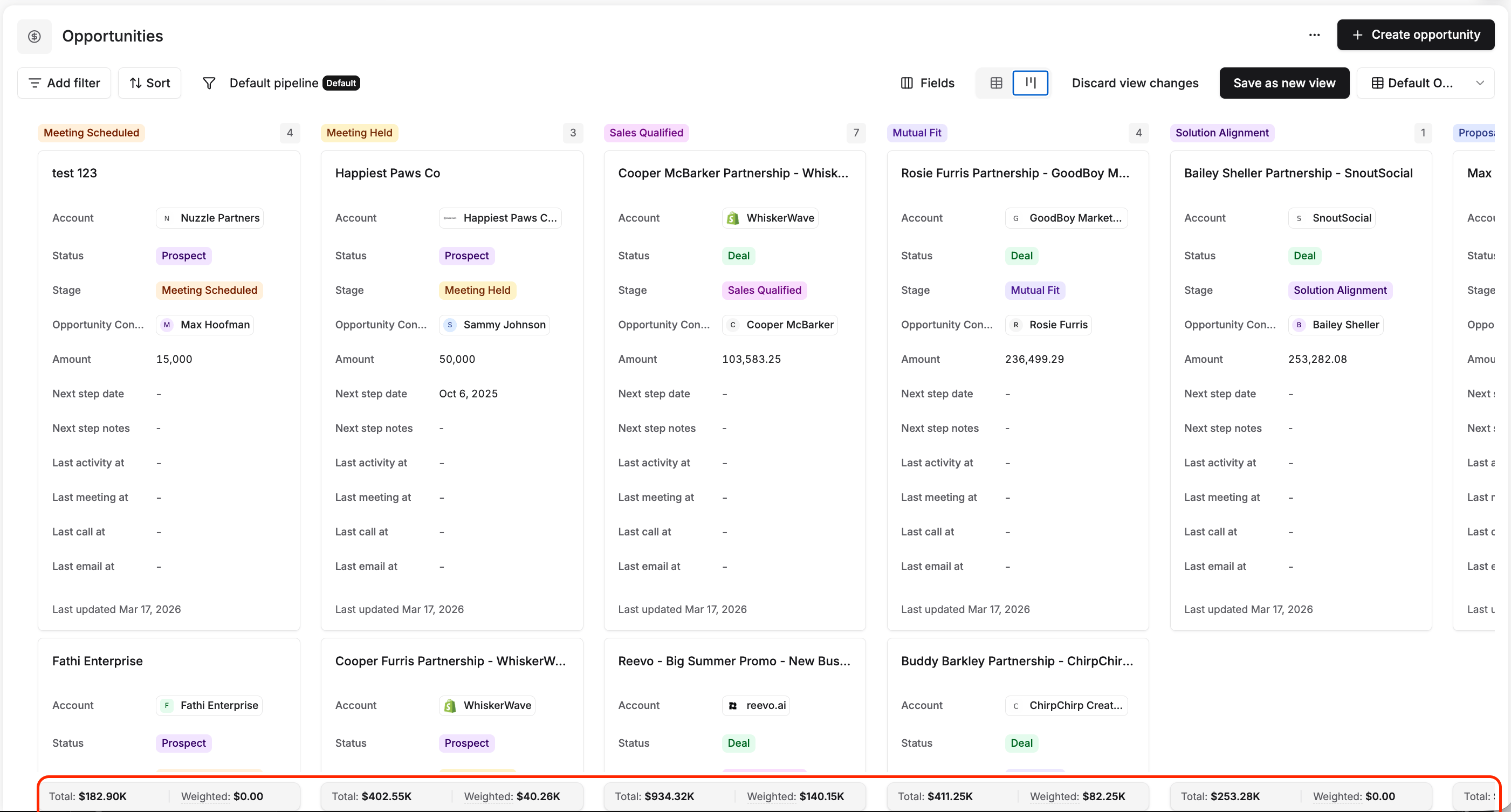Click the ChirpChirp Creat... account chip
1511x812 pixels.
(1066, 705)
